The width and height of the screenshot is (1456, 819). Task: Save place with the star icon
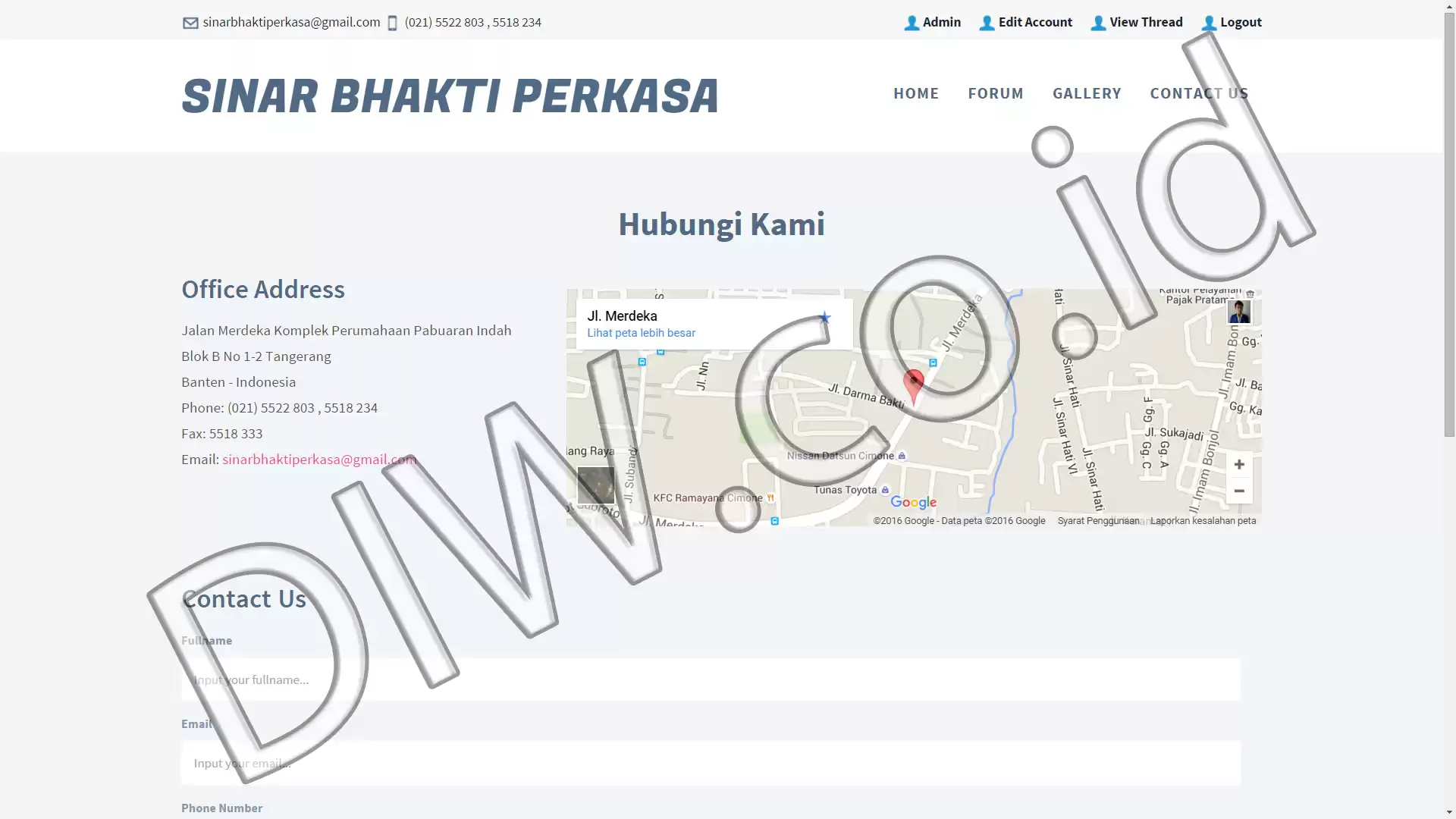824,318
